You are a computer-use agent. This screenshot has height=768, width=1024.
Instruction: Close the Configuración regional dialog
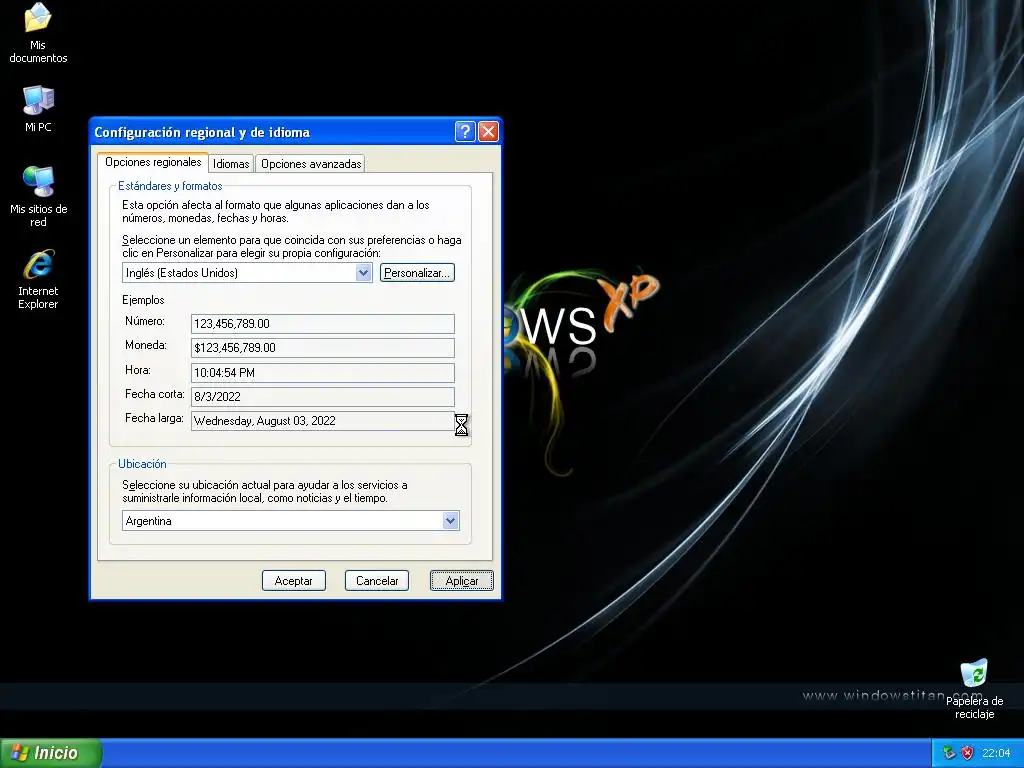488,132
